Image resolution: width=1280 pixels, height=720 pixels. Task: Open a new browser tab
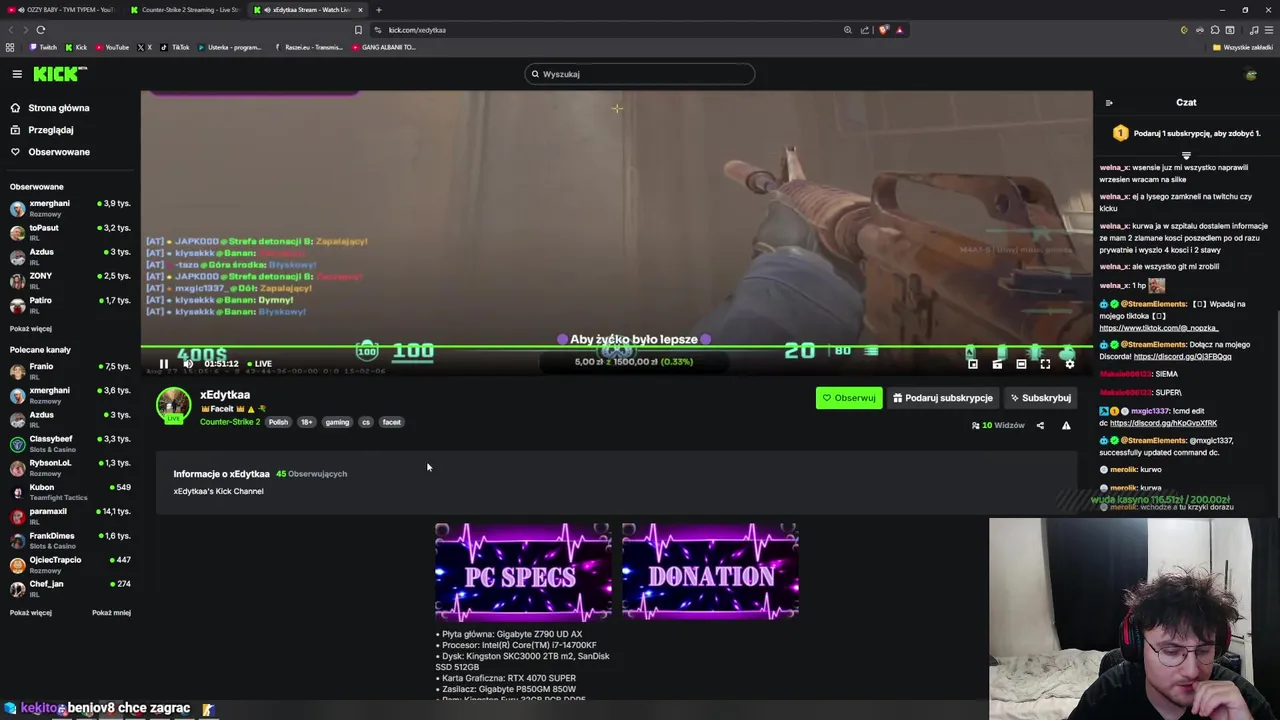coord(379,10)
